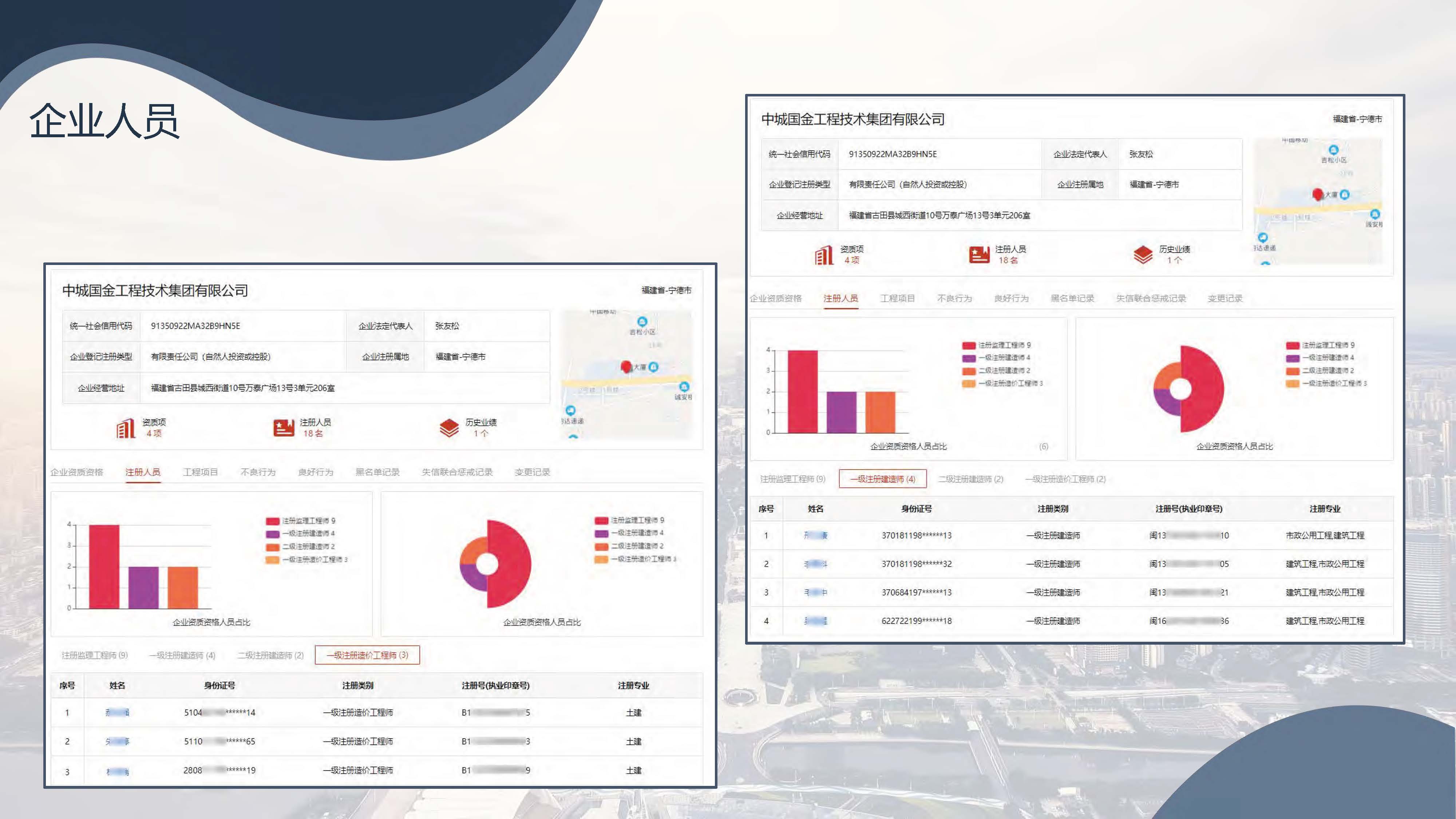Select 二级注册建造师 (2) sub-tab in right panel

click(970, 479)
